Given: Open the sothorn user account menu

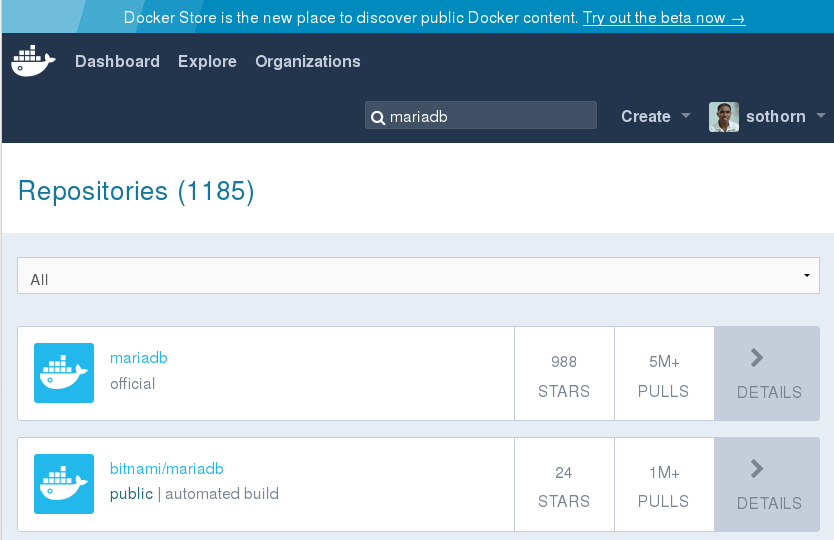Looking at the screenshot, I should coord(785,117).
